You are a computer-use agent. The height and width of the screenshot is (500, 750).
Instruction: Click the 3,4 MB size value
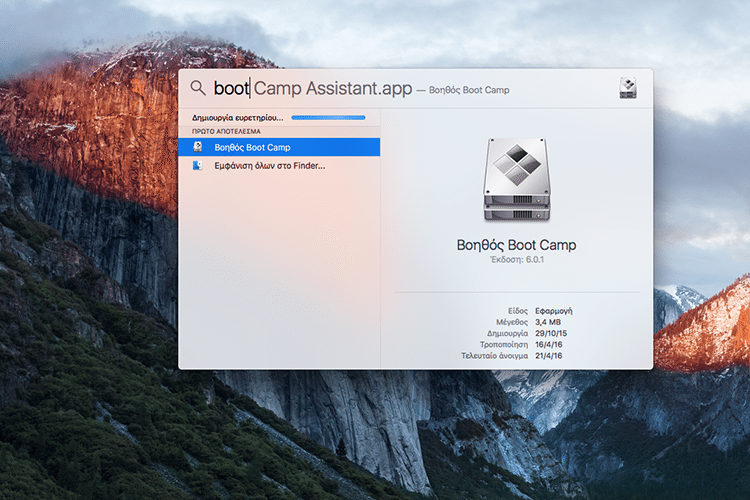[x=548, y=322]
